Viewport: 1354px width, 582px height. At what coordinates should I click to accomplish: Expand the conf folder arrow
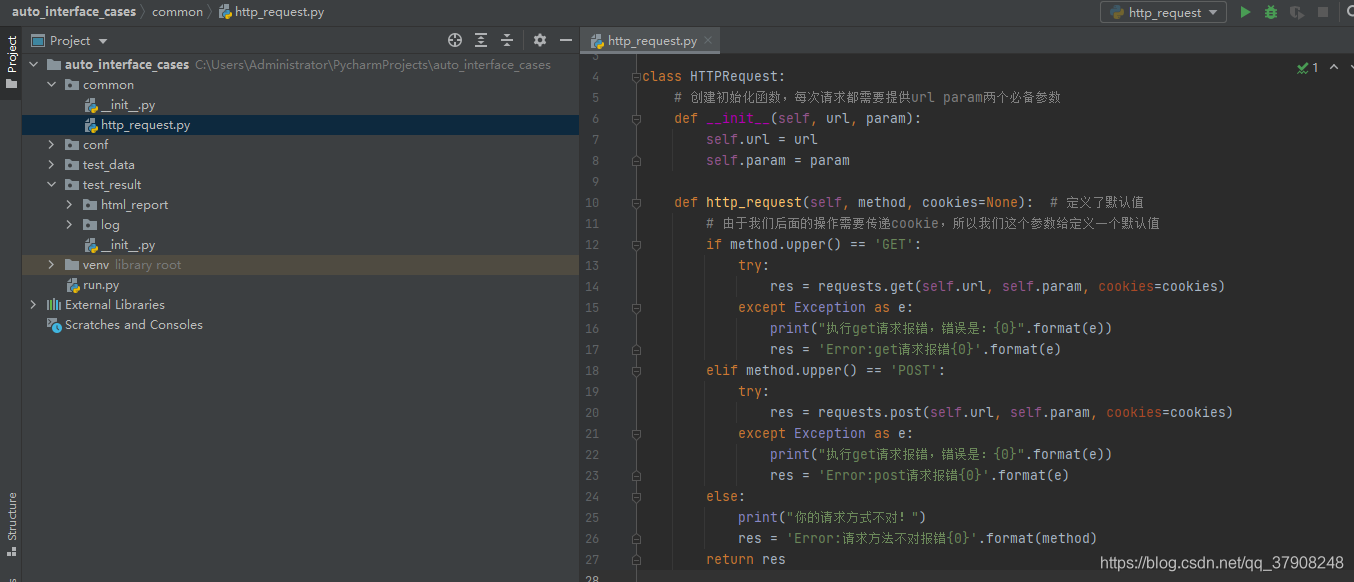[x=52, y=145]
